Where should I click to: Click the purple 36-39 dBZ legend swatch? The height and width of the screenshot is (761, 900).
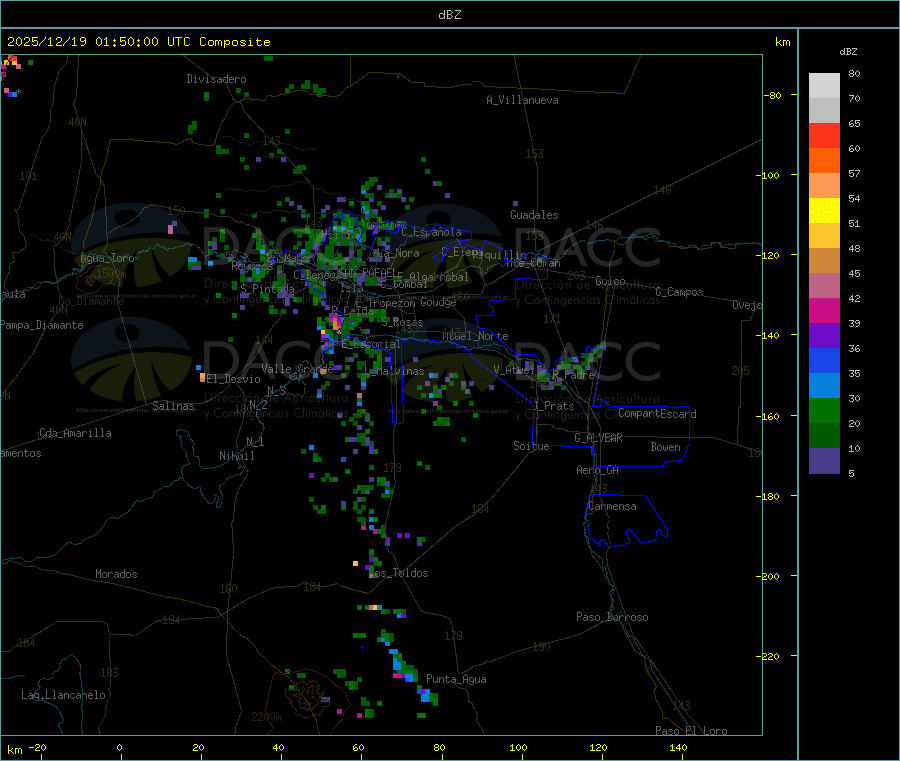pos(824,336)
